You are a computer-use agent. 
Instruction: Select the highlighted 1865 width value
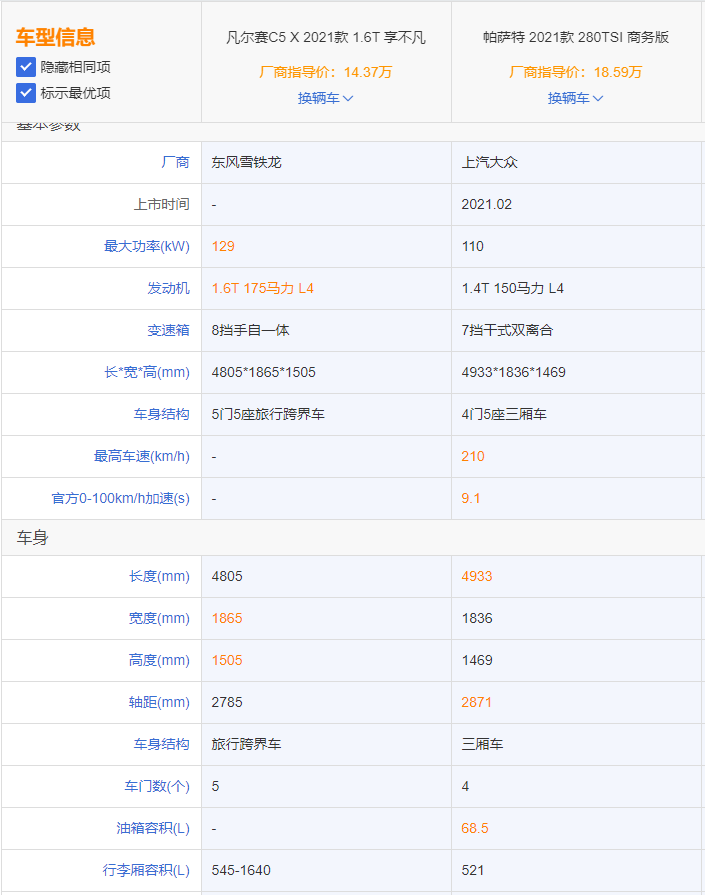coord(227,618)
